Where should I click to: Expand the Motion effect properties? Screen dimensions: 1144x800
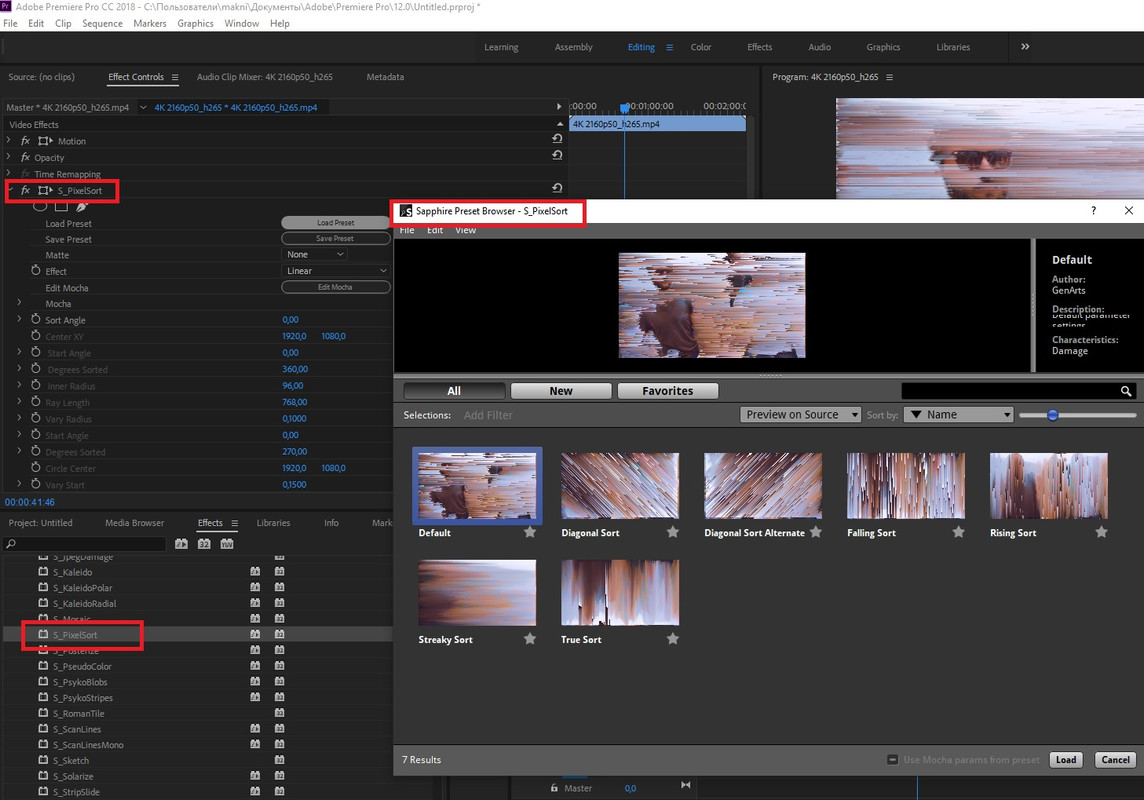pyautogui.click(x=9, y=140)
